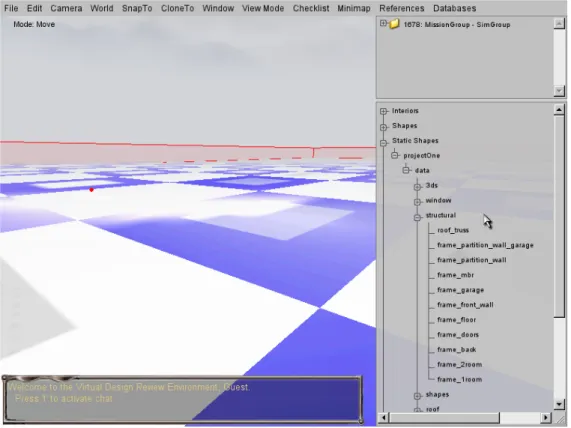Viewport: 571px width, 428px height.
Task: Open the Edit menu
Action: click(x=35, y=8)
